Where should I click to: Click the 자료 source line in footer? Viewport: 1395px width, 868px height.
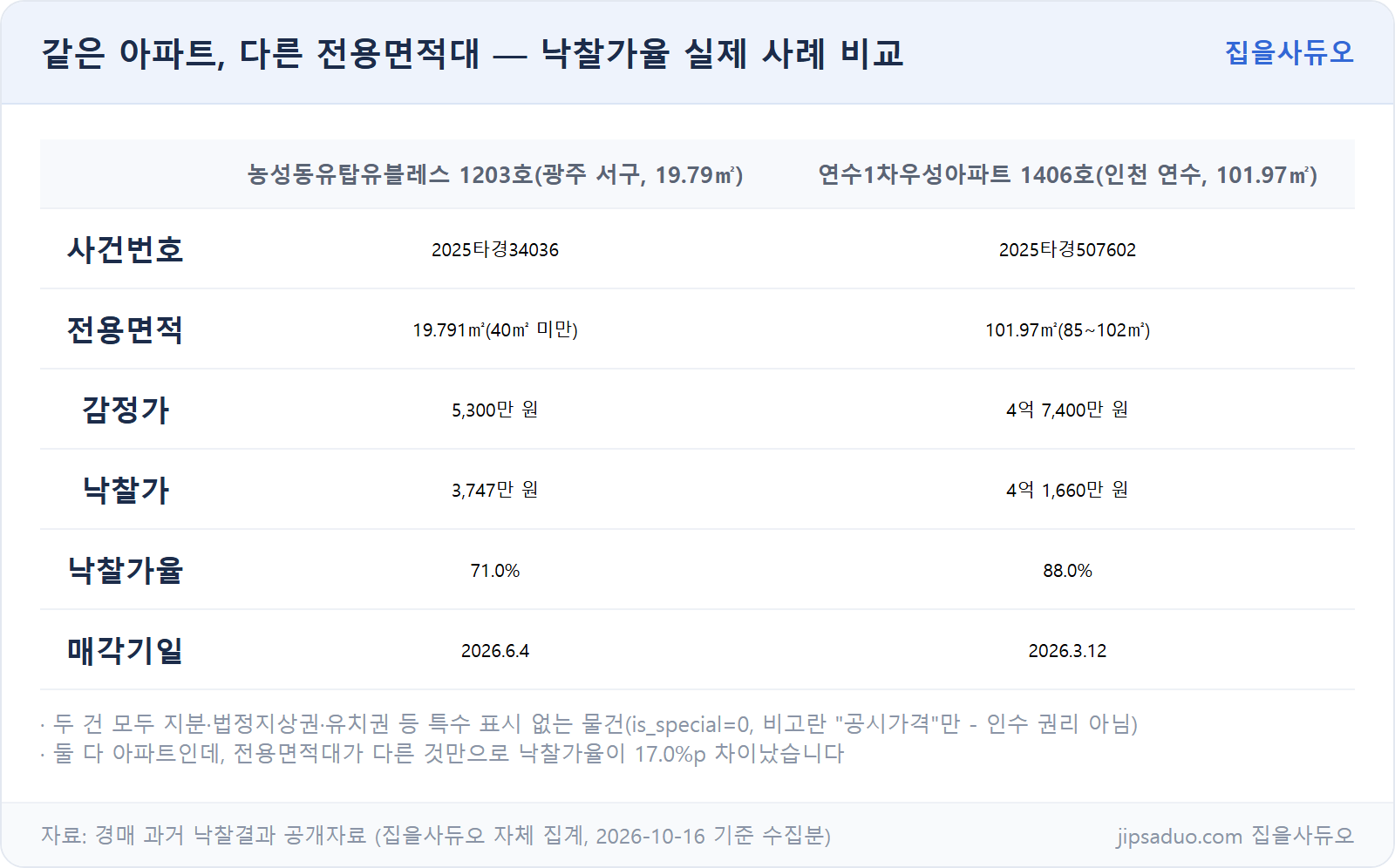click(436, 836)
